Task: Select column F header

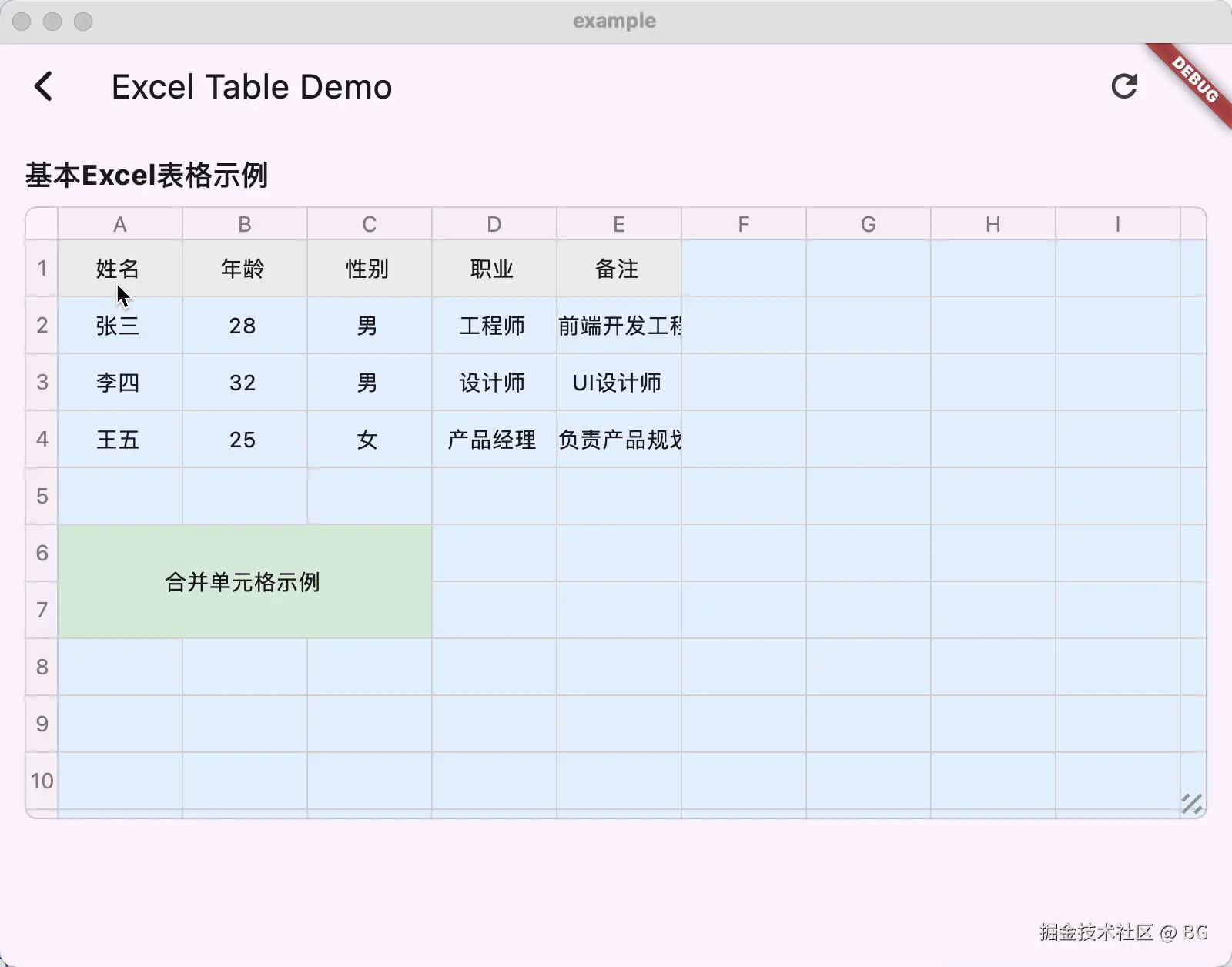Action: [x=744, y=224]
